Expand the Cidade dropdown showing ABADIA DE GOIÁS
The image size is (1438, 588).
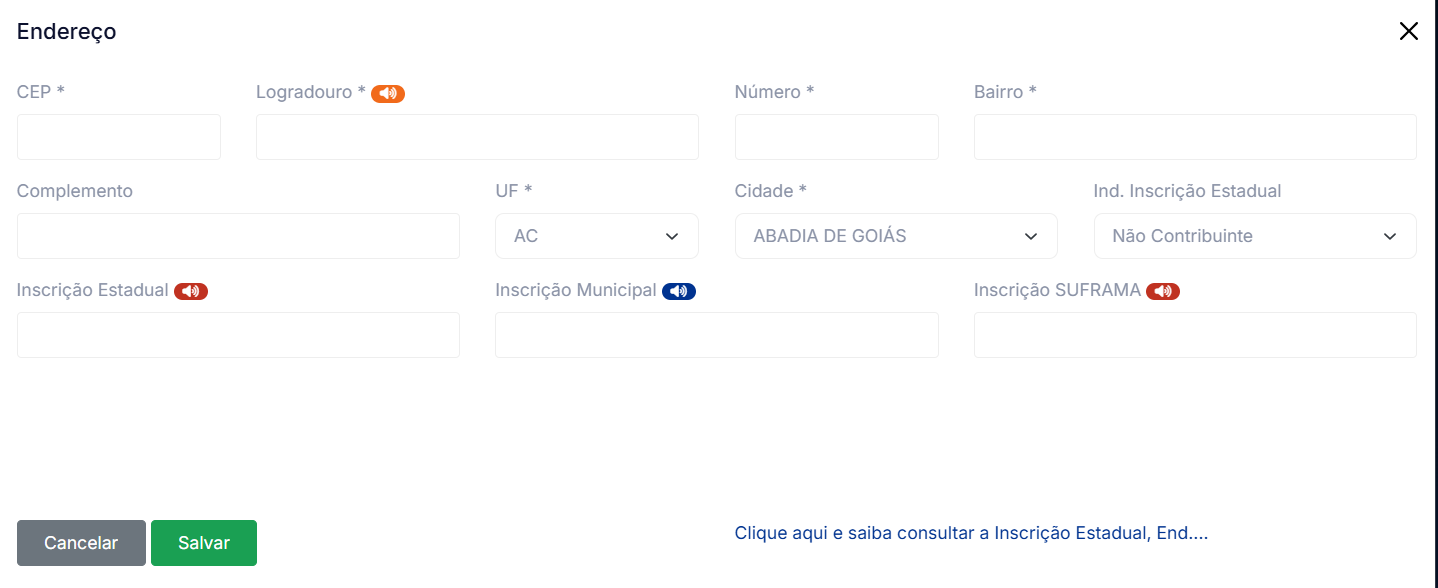[x=895, y=236]
